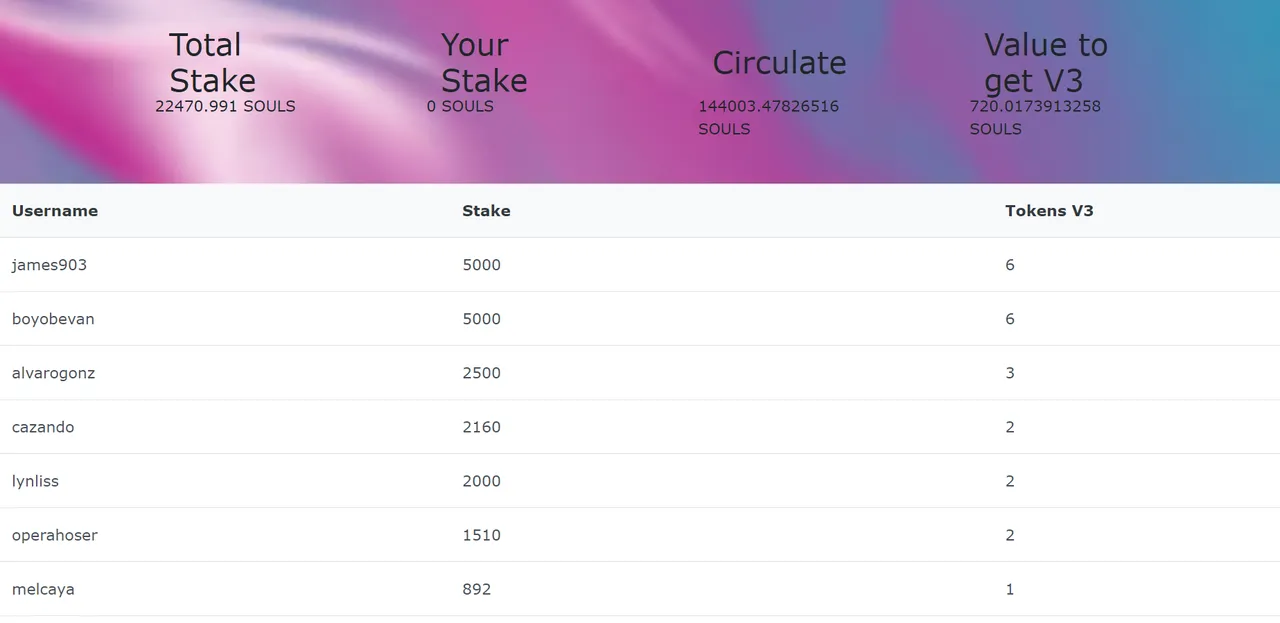Viewport: 1280px width, 623px height.
Task: Click the Your Stake heading
Action: coord(484,63)
